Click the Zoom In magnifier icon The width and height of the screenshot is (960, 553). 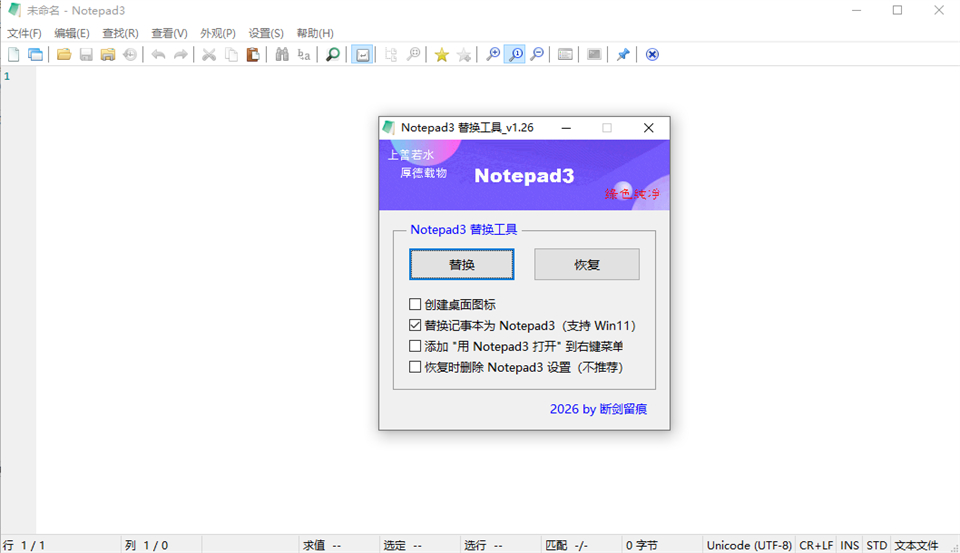(x=493, y=55)
